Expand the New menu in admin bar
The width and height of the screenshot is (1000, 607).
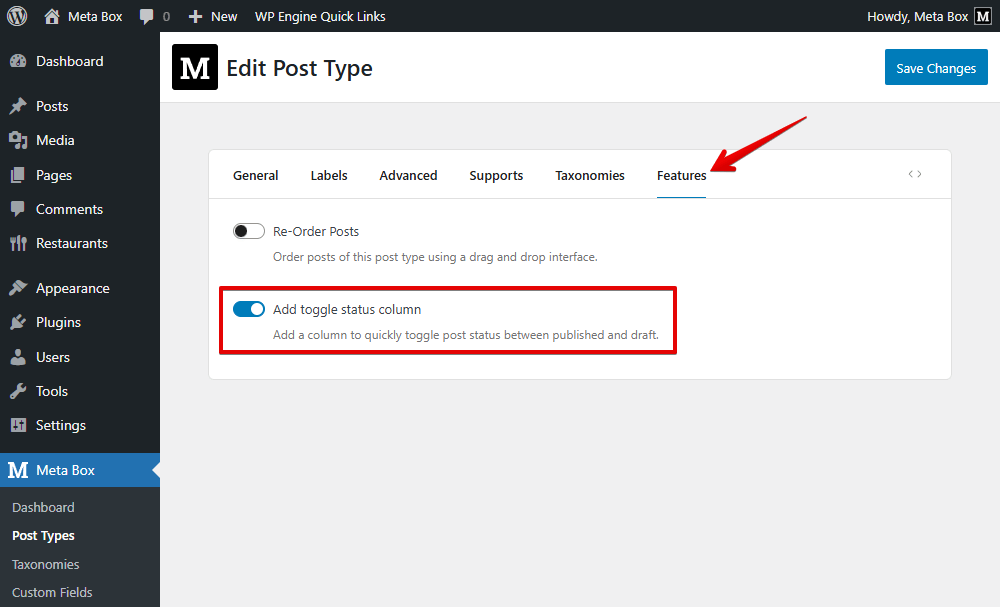[x=212, y=16]
